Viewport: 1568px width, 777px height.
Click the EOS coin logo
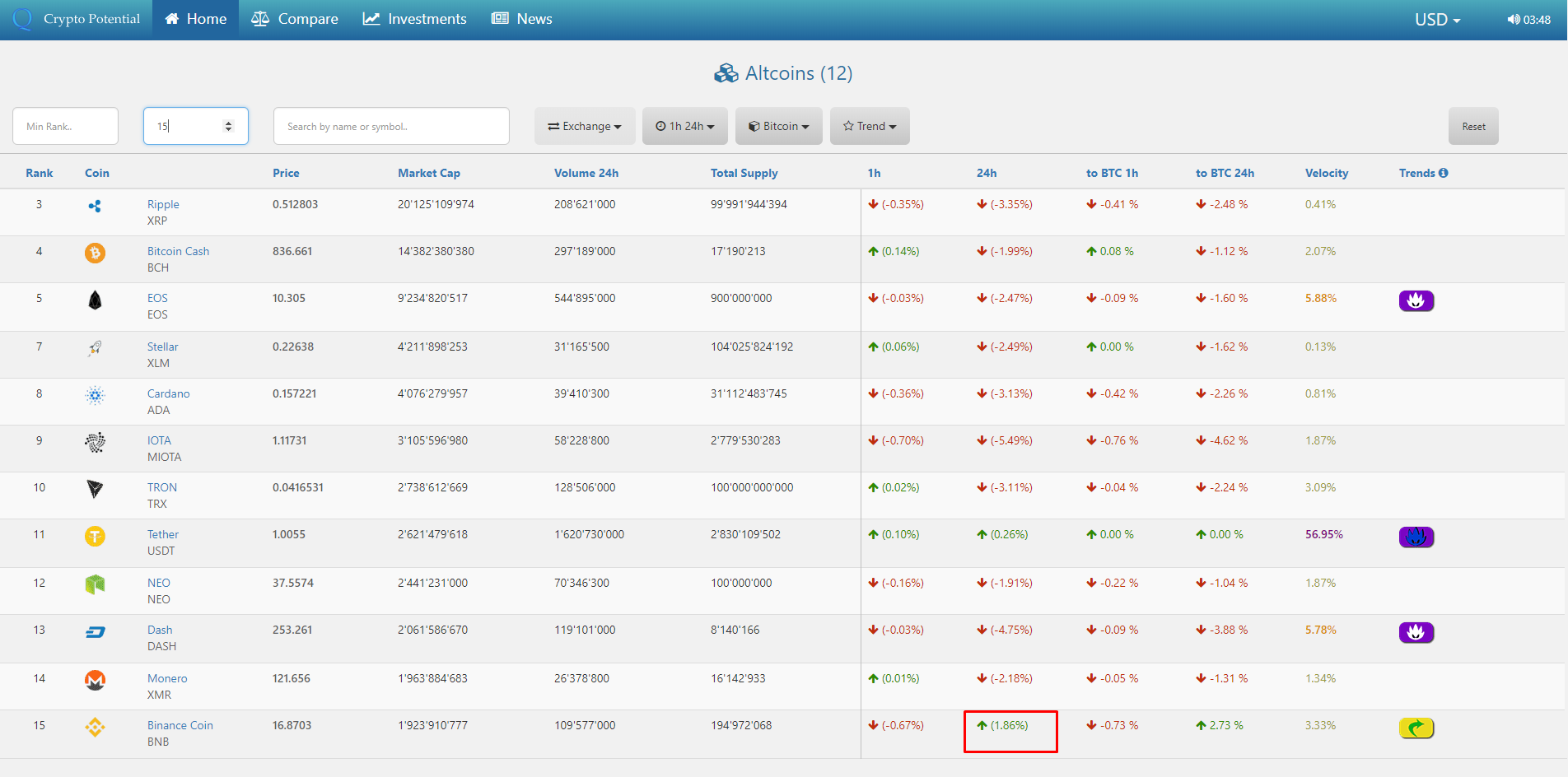[x=95, y=300]
